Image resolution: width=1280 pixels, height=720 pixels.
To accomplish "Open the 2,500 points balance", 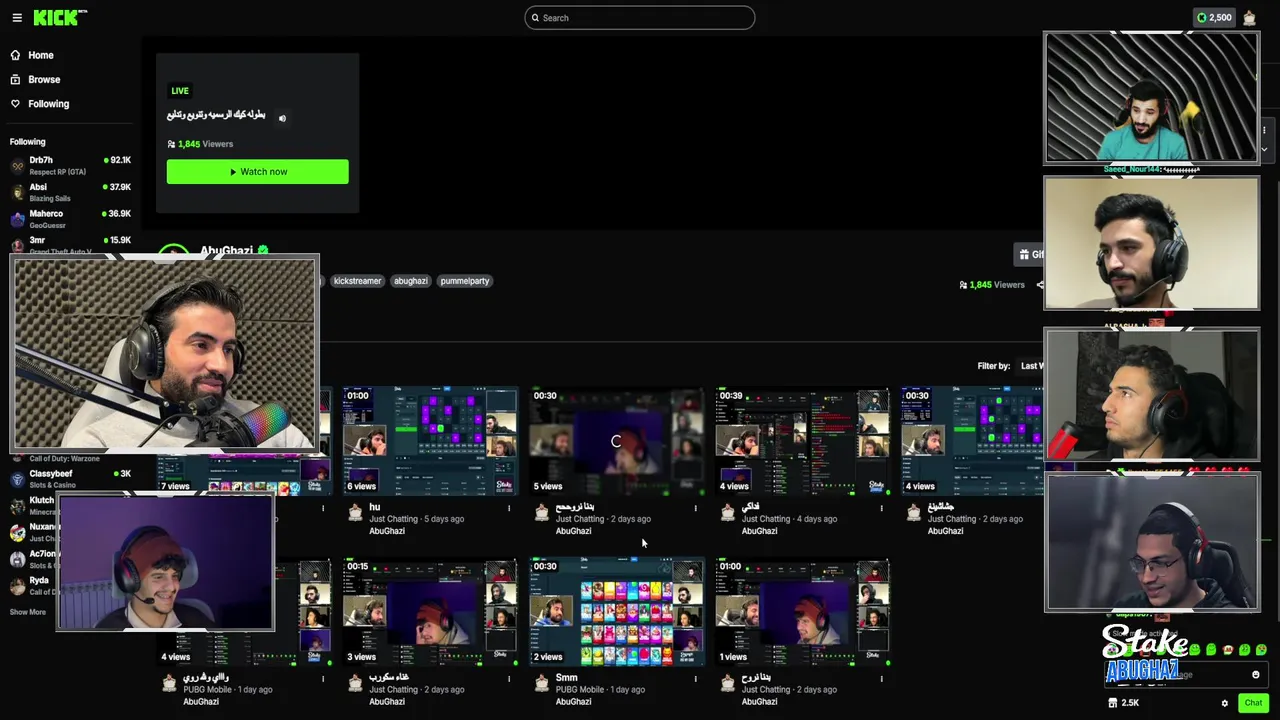I will tap(1214, 17).
